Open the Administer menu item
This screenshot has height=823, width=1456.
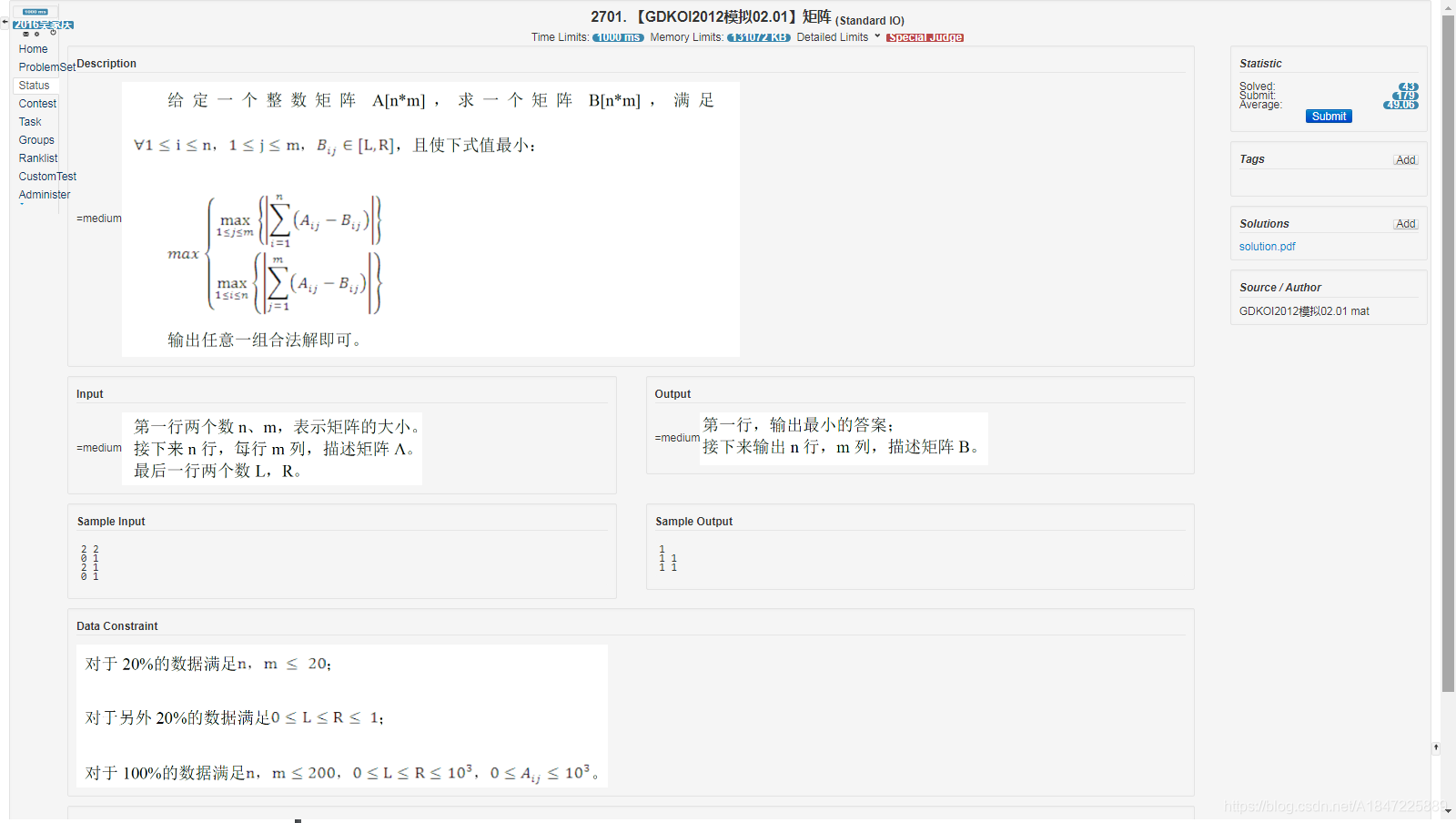[45, 195]
